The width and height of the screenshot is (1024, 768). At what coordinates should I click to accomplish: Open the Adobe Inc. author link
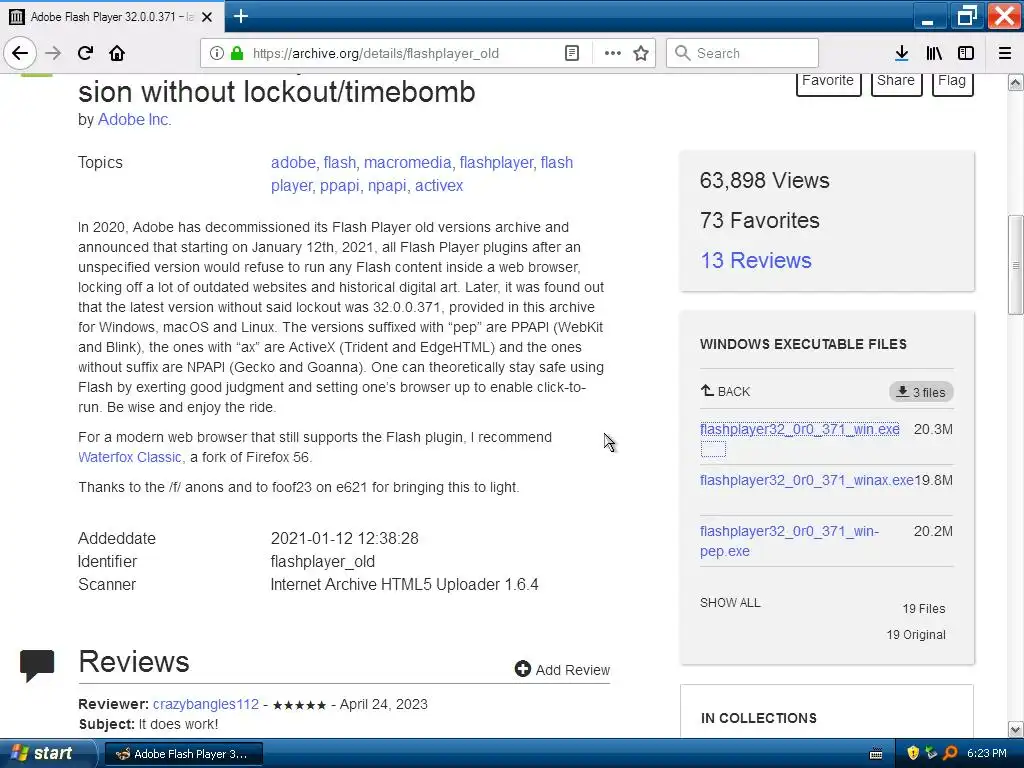coord(135,120)
